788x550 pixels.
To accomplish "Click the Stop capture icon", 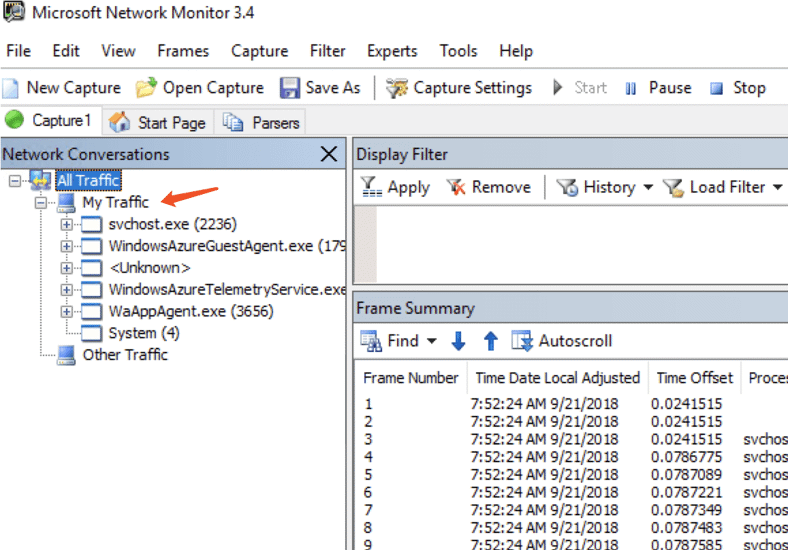I will [716, 88].
